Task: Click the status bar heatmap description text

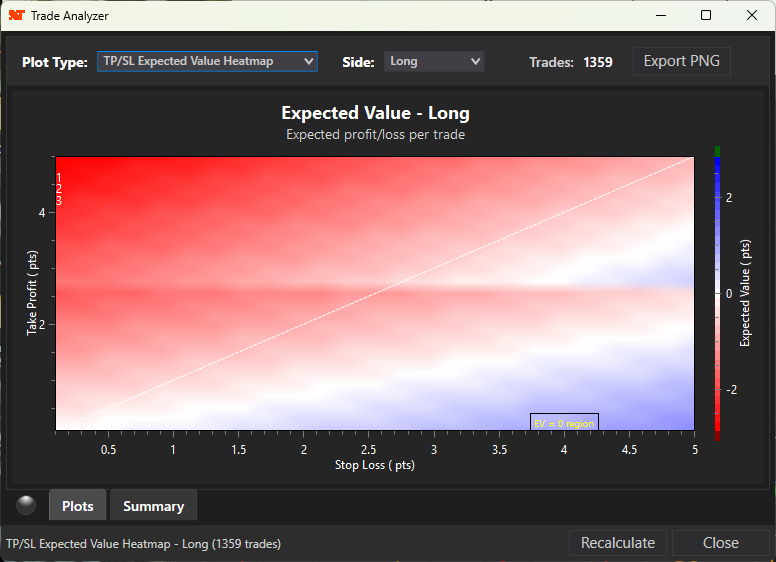Action: coord(143,544)
